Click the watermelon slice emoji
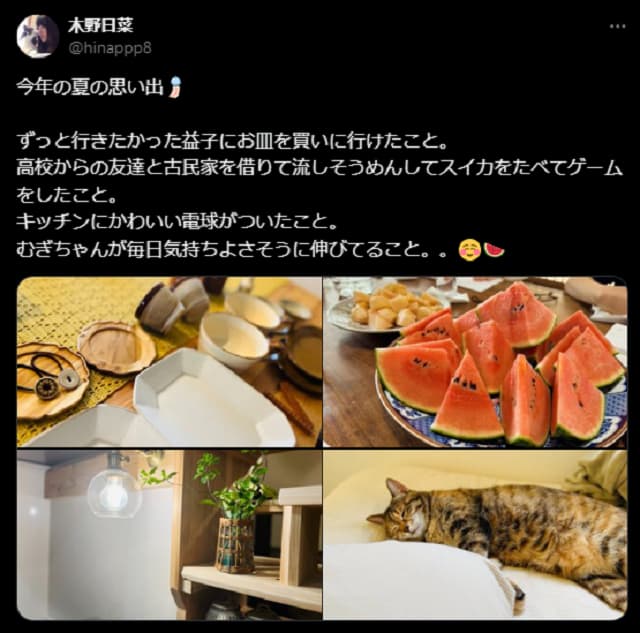Image resolution: width=640 pixels, height=633 pixels. (x=493, y=249)
